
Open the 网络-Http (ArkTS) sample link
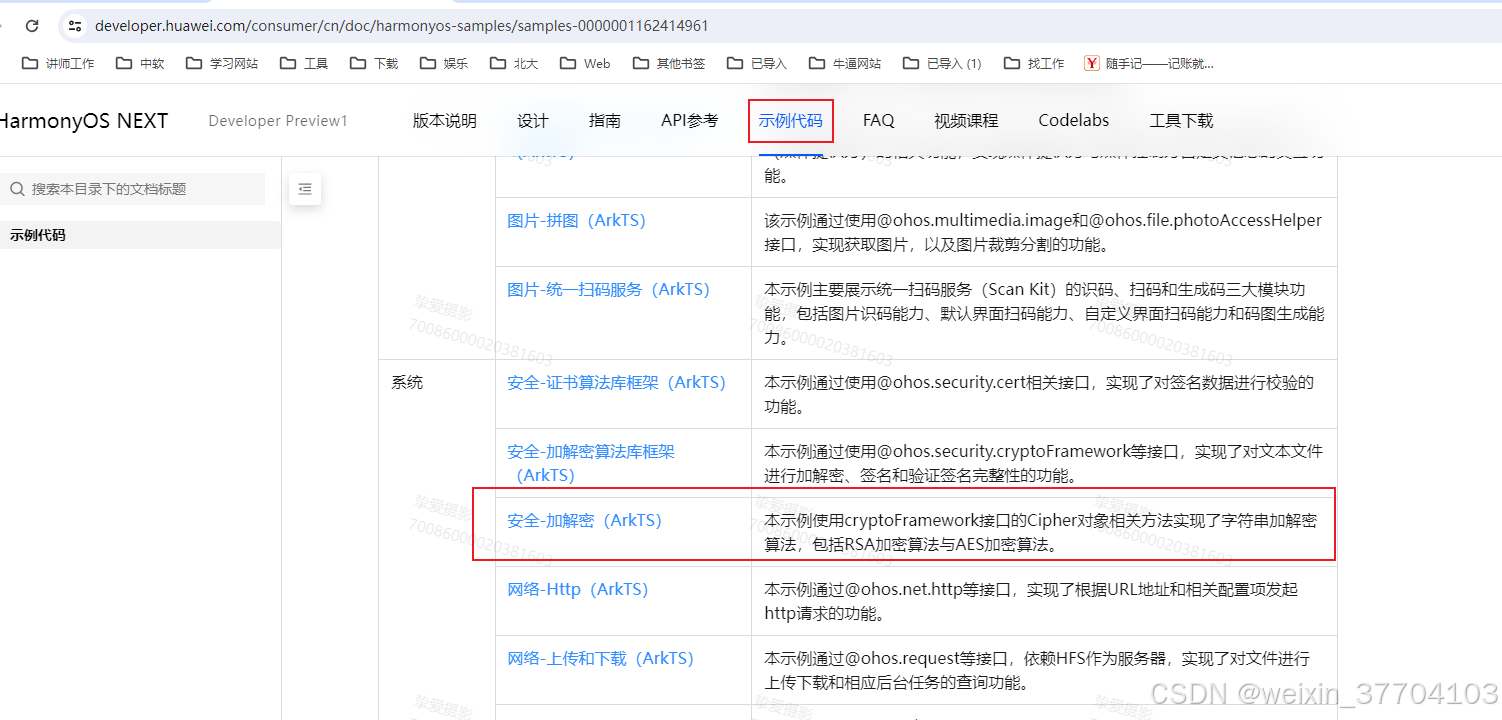click(x=578, y=589)
